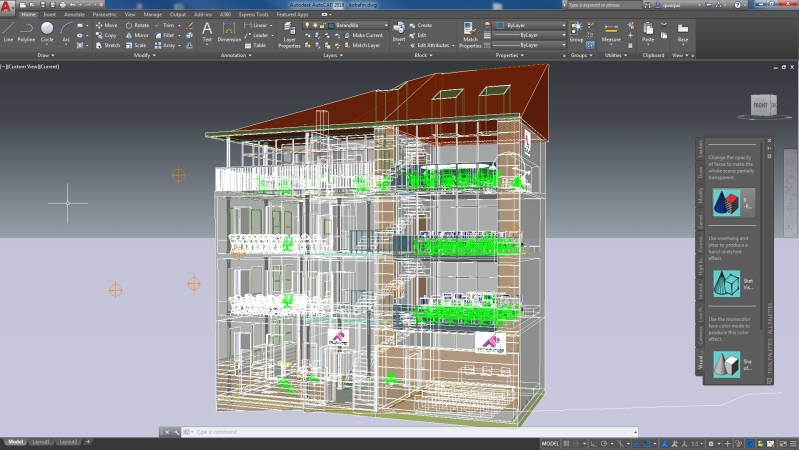
Task: Click the Text annotation tool
Action: 207,32
